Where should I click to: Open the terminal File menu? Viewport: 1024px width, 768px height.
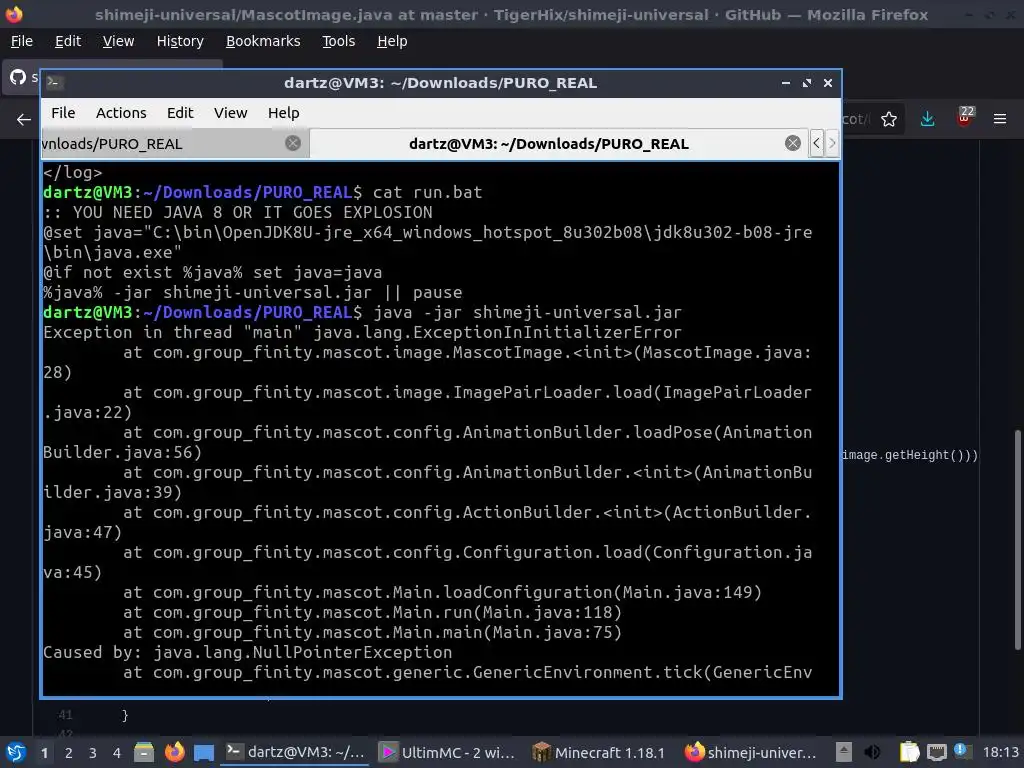63,113
